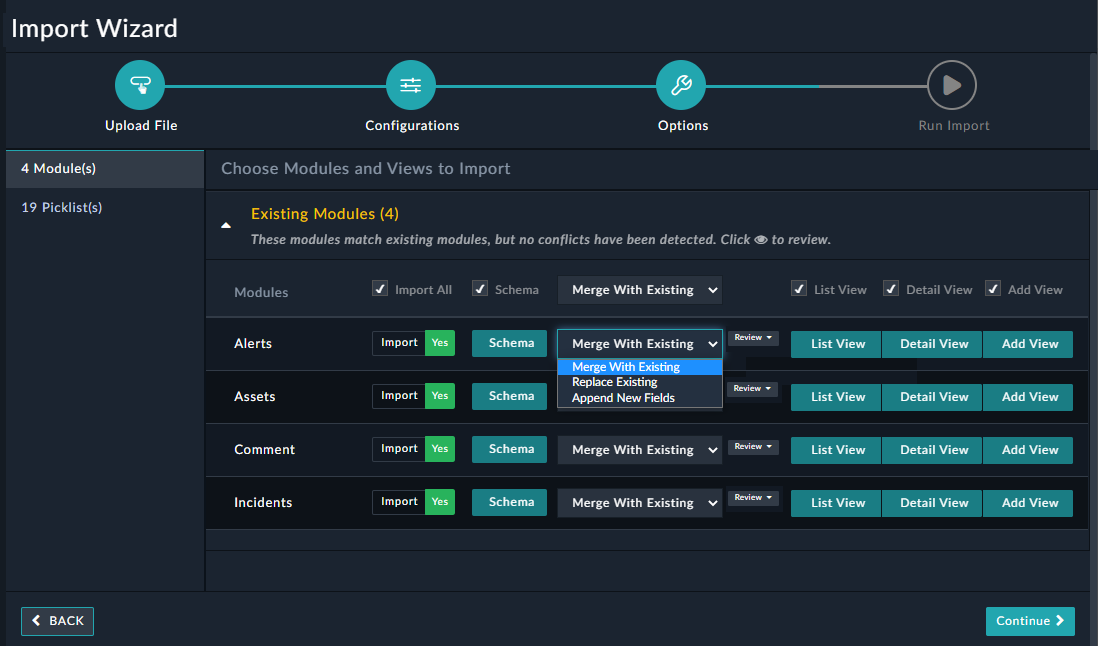
Task: Uncheck the Schema checkbox in Modules header
Action: 479,288
